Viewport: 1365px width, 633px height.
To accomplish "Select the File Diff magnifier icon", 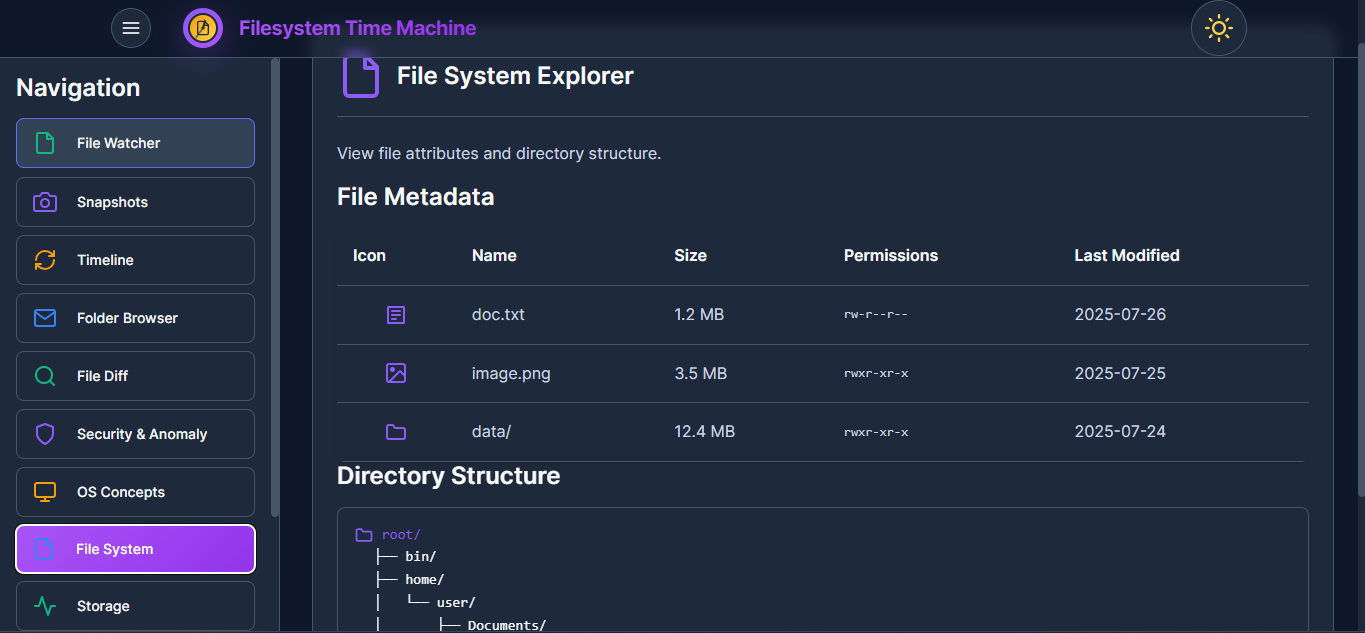I will pyautogui.click(x=43, y=376).
